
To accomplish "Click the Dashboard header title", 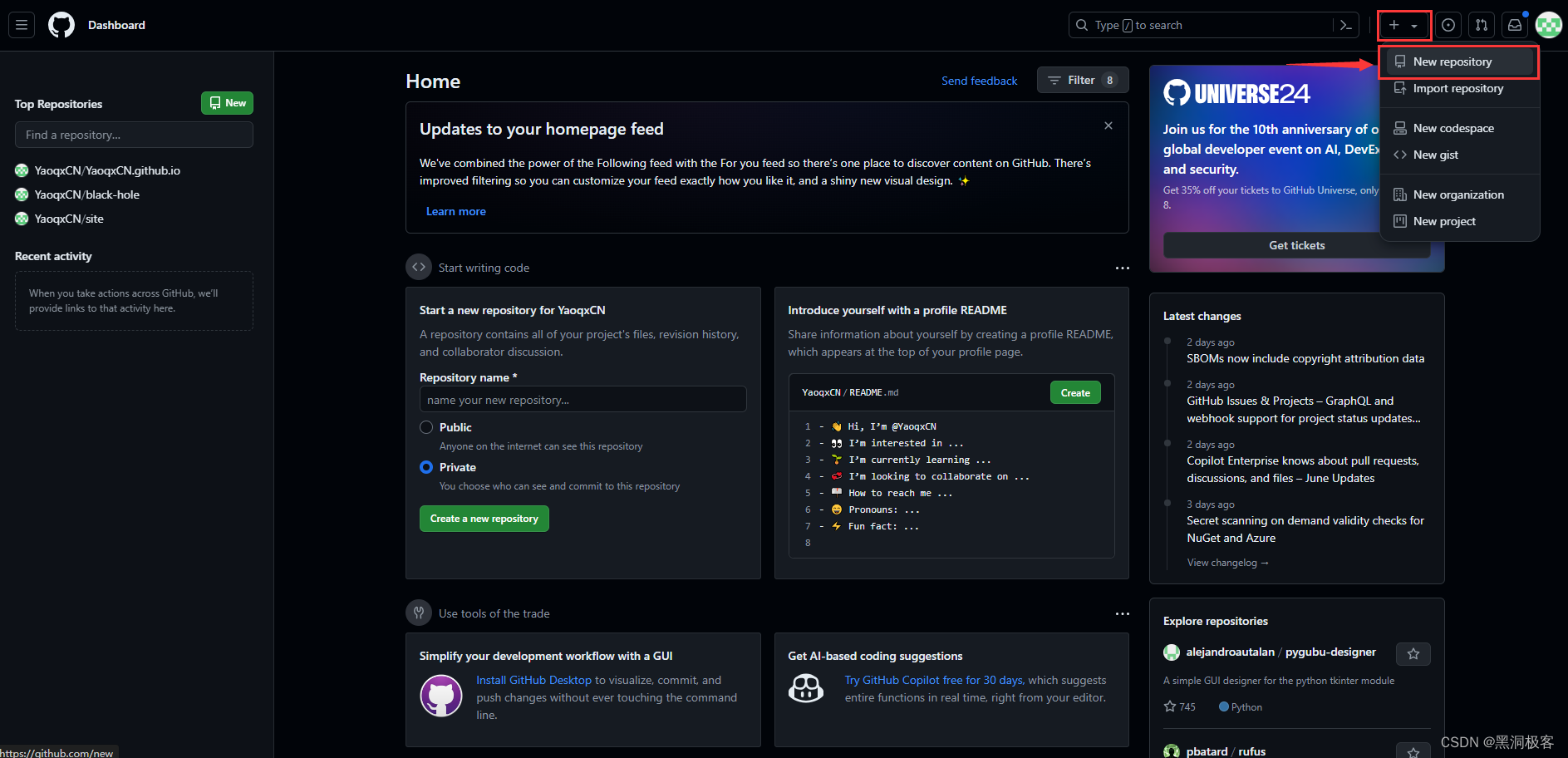I will click(x=116, y=25).
